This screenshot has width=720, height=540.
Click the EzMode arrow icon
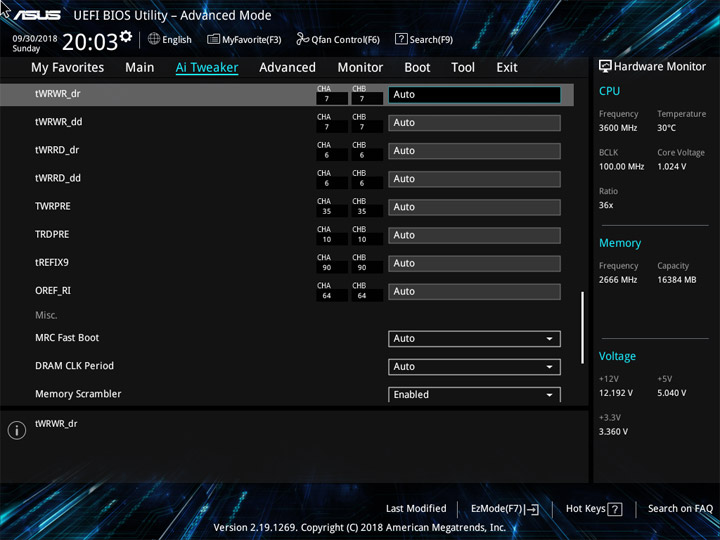531,509
